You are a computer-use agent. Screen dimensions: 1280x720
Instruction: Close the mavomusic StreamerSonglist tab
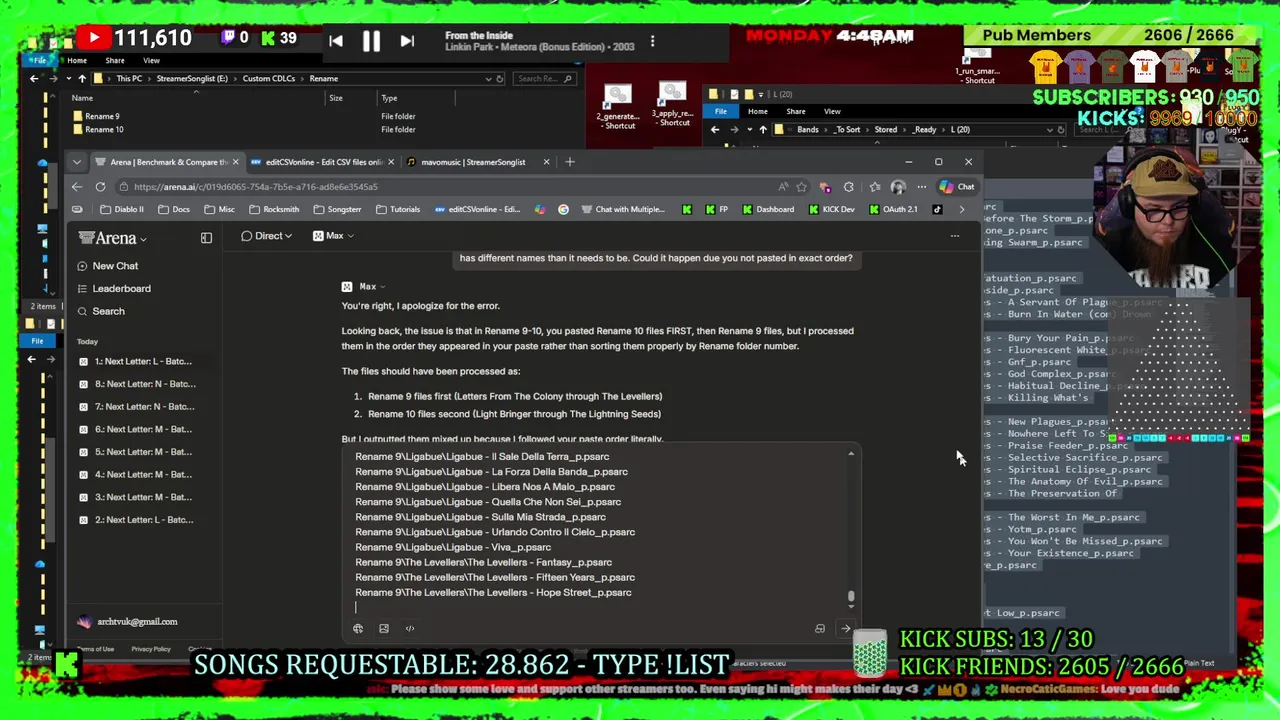point(546,162)
